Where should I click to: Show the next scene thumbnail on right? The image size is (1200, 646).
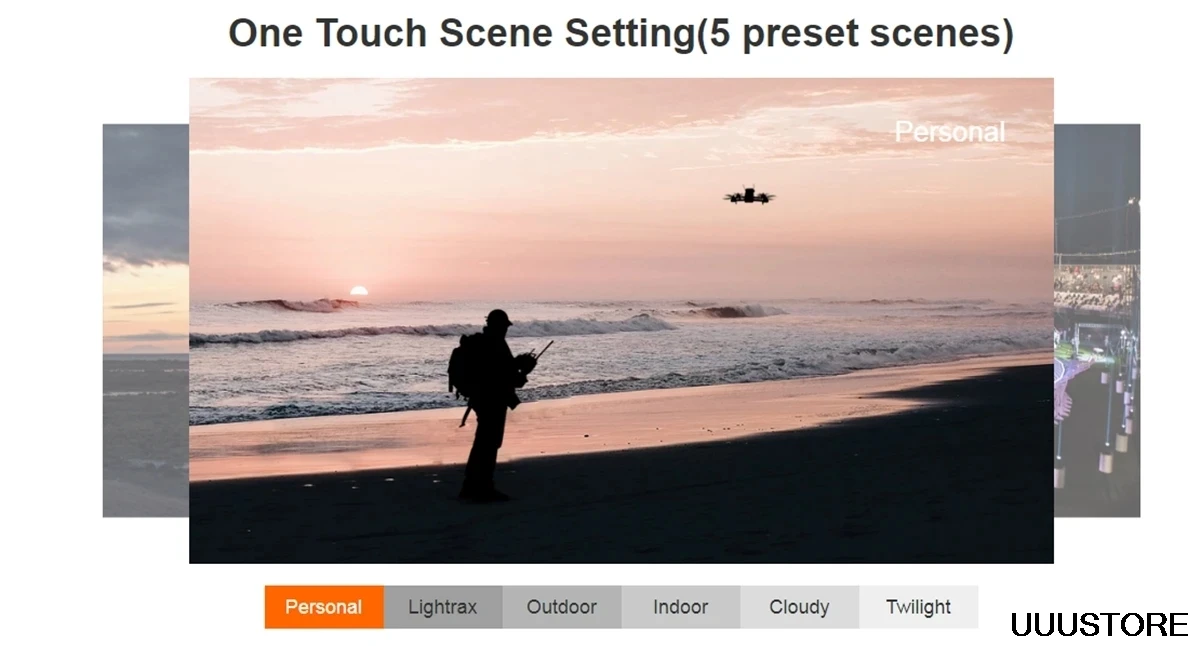click(1097, 320)
